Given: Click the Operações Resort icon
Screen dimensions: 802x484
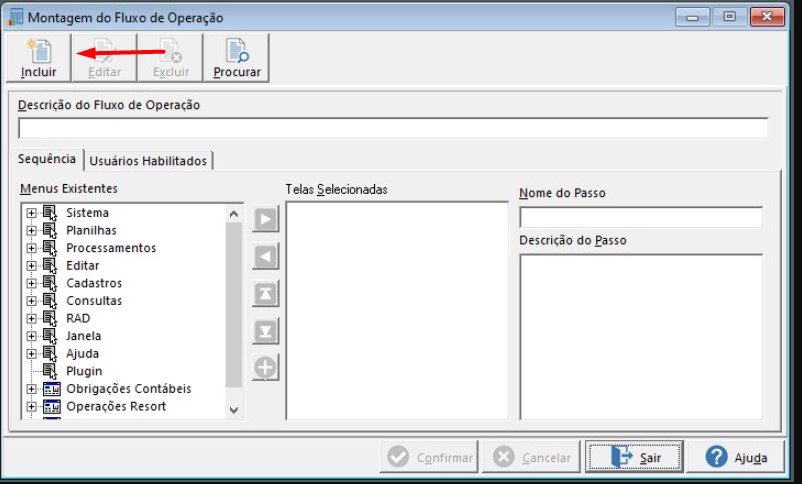Looking at the screenshot, I should point(52,406).
